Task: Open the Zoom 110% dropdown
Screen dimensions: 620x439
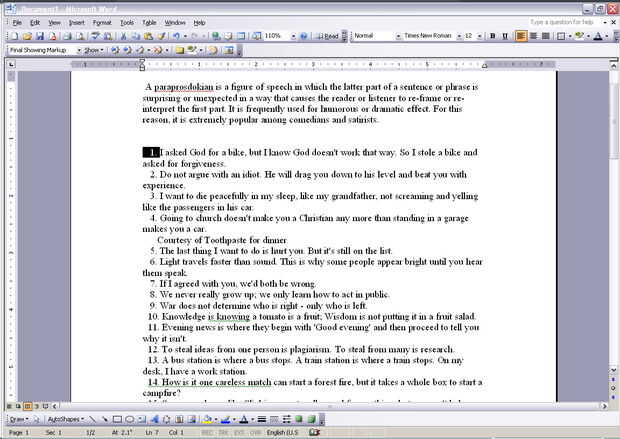Action: [x=293, y=36]
